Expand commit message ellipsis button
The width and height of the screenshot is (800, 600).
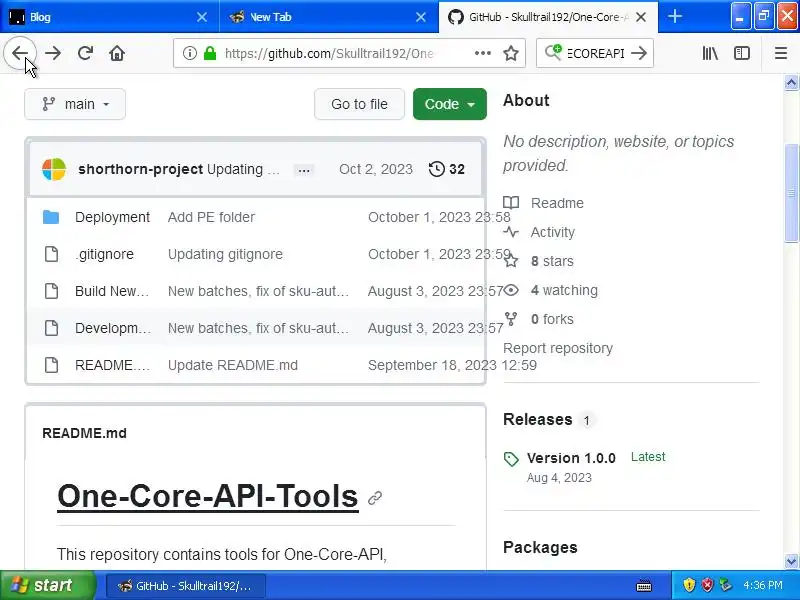[304, 170]
